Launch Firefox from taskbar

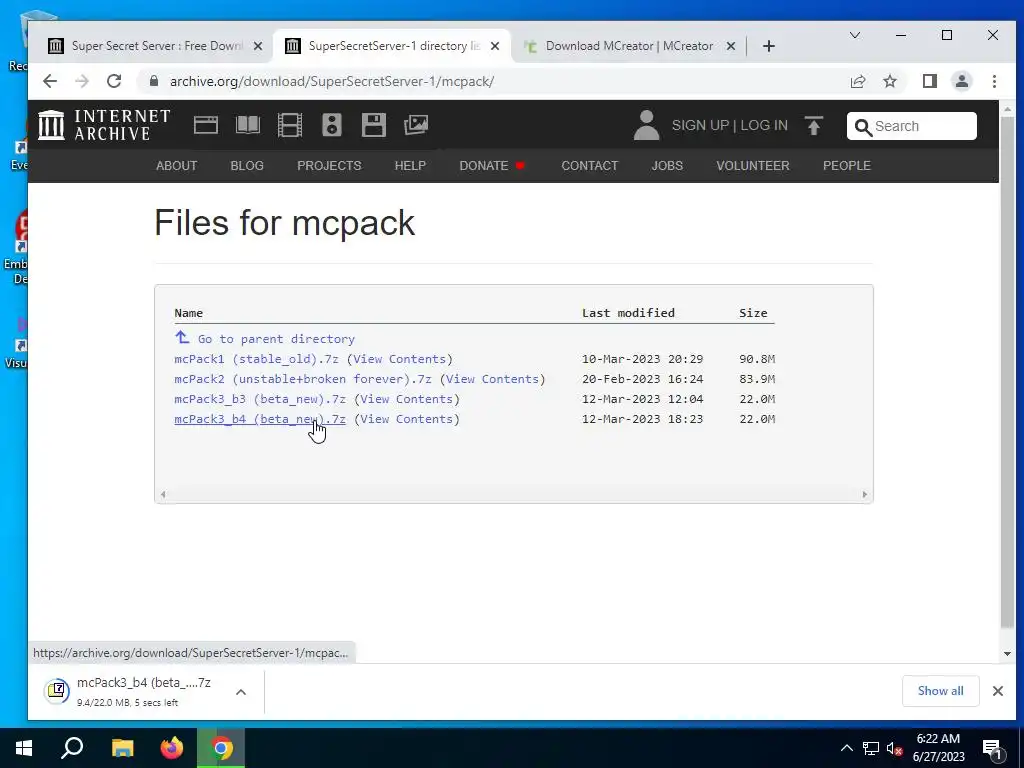(172, 748)
